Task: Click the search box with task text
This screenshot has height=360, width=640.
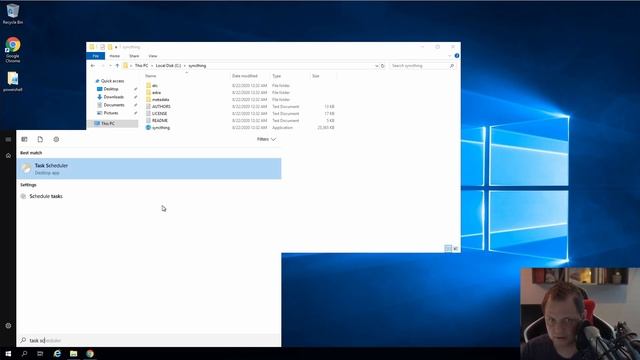Action: point(149,340)
